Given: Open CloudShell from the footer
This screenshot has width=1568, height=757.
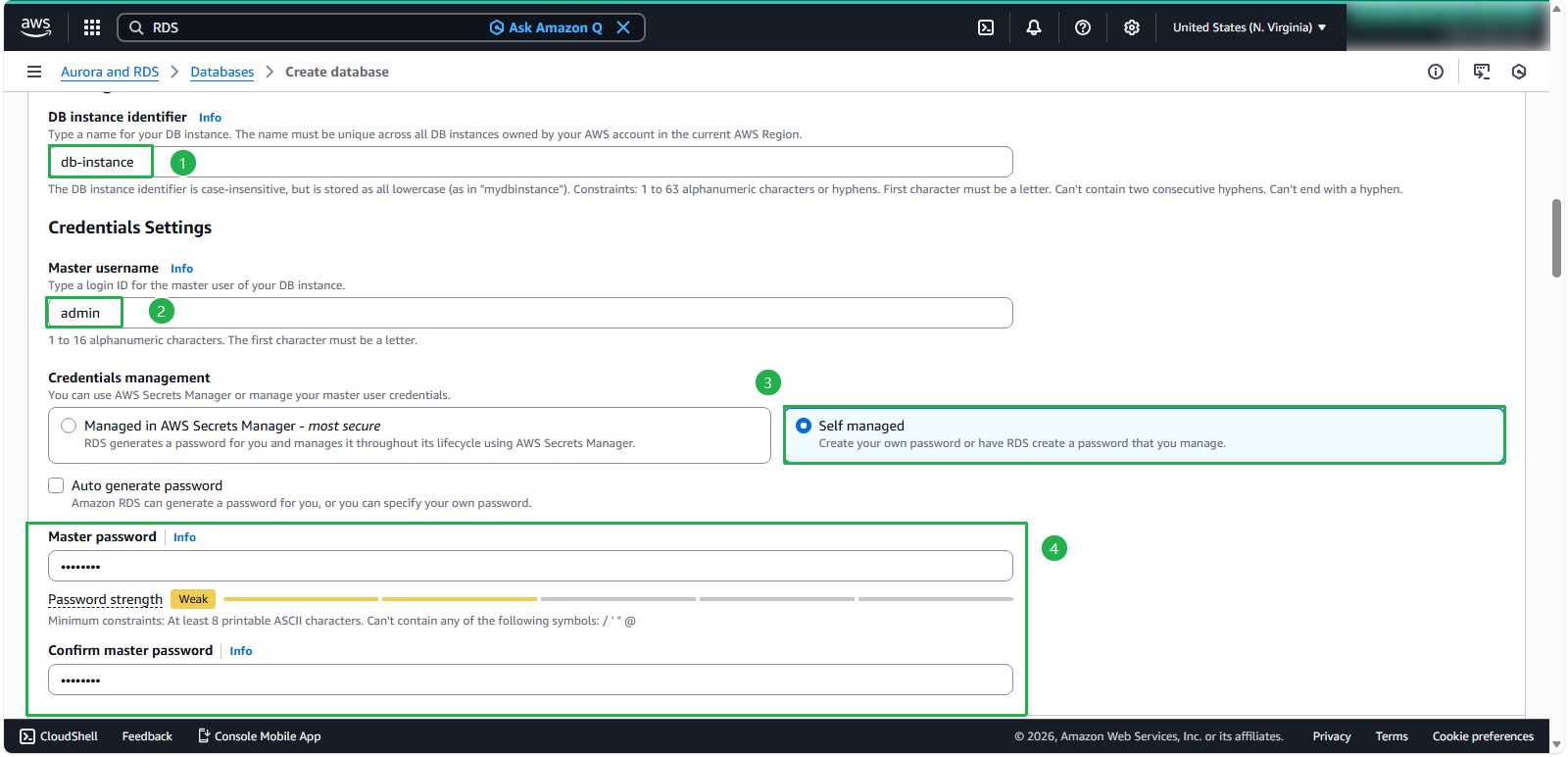Looking at the screenshot, I should 59,736.
